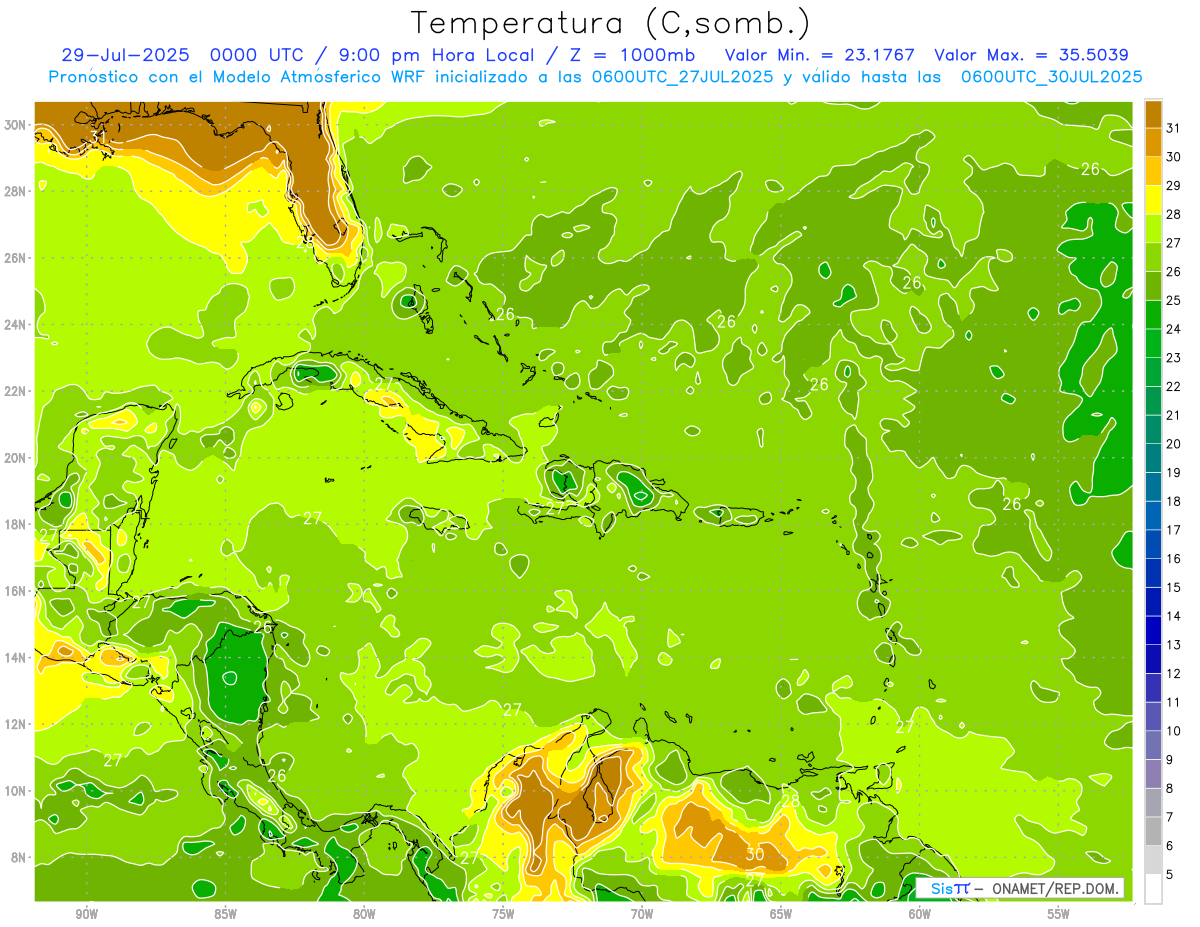Click the 75W longitude axis label
Image resolution: width=1200 pixels, height=927 pixels.
click(x=503, y=914)
